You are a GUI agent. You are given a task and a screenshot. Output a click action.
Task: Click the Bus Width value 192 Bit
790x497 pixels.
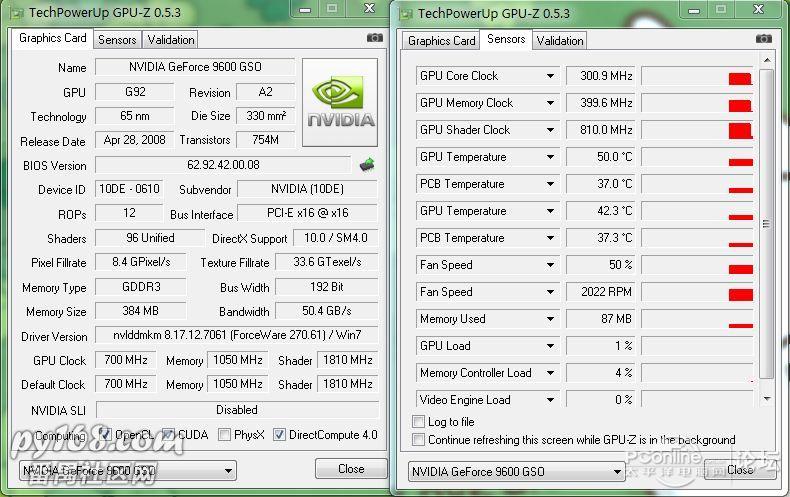click(x=326, y=287)
